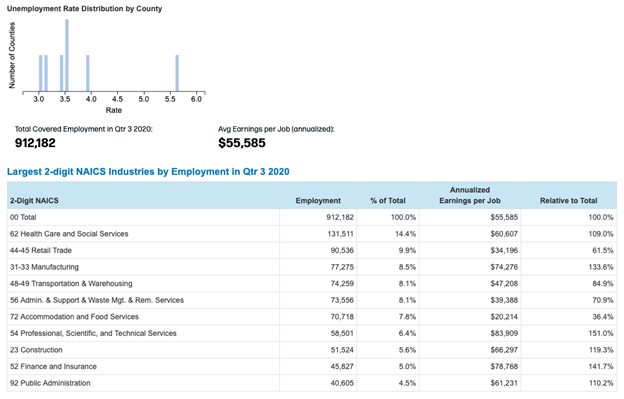Click Accommodation relative value 36.4%
Viewport: 624px width, 399px height.
(x=603, y=317)
